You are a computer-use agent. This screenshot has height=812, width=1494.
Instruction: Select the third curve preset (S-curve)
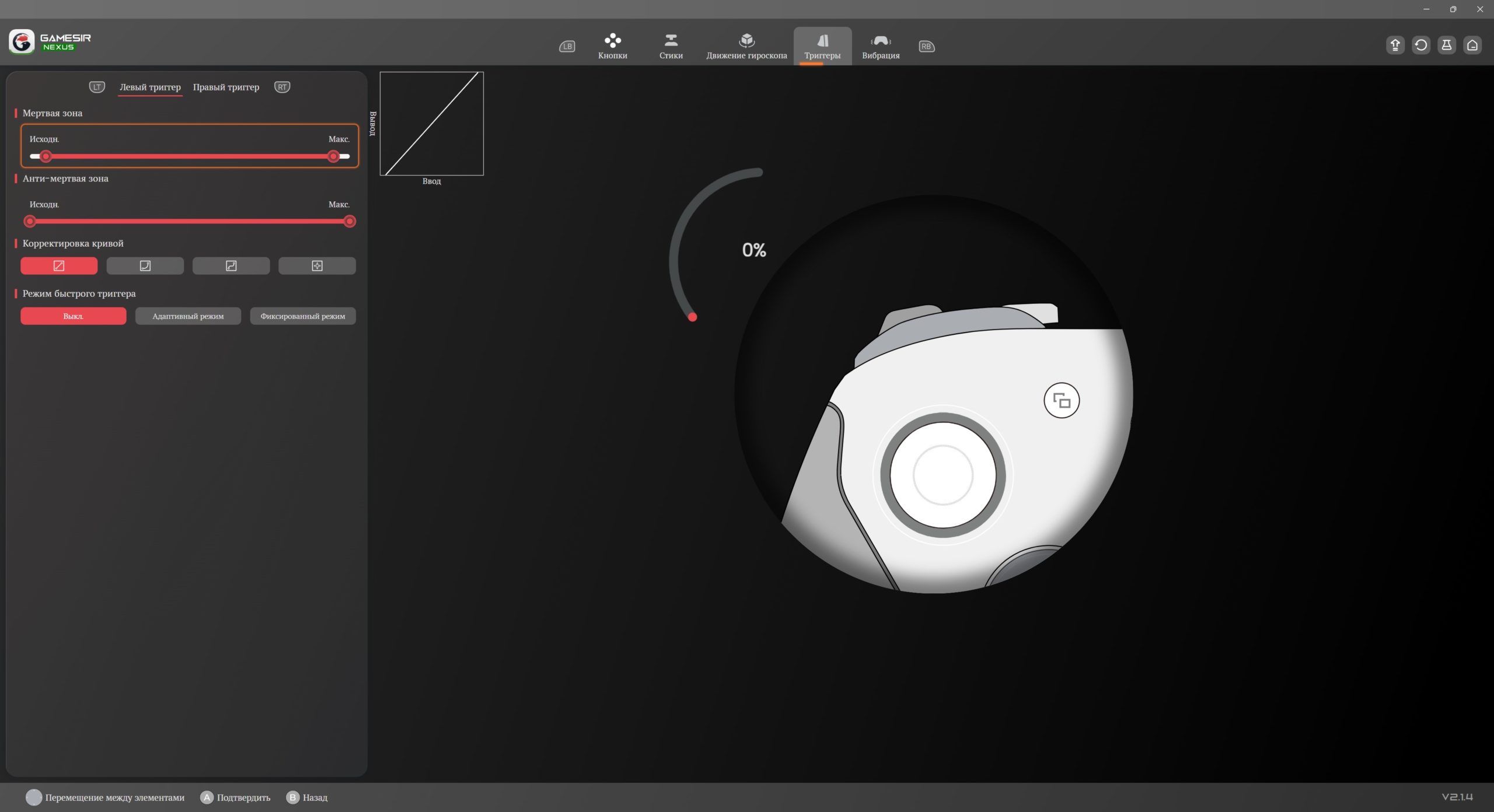click(231, 265)
